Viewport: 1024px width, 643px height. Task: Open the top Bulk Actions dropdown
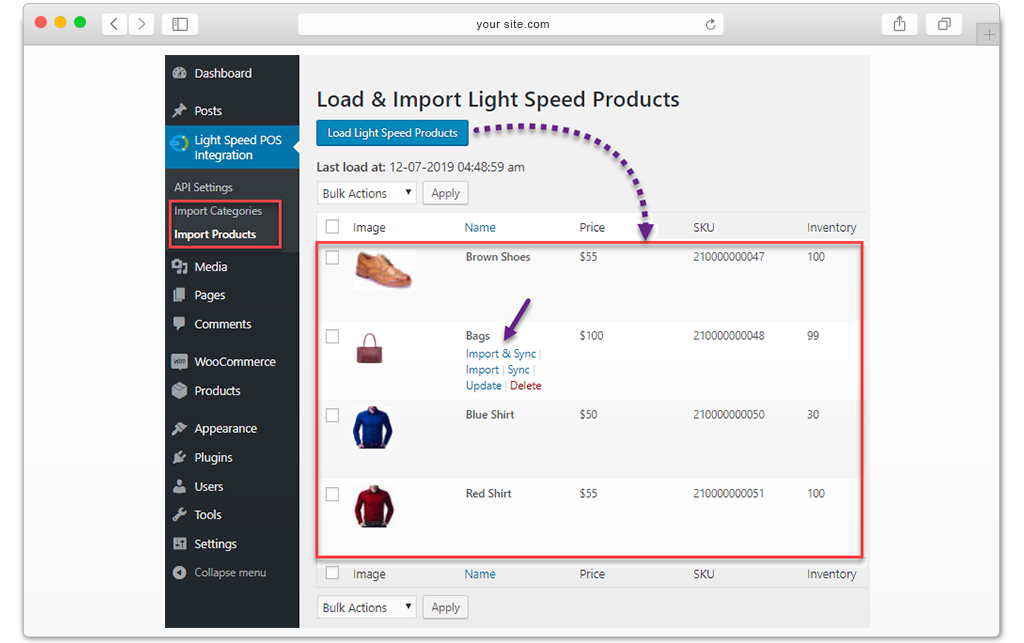click(x=367, y=193)
